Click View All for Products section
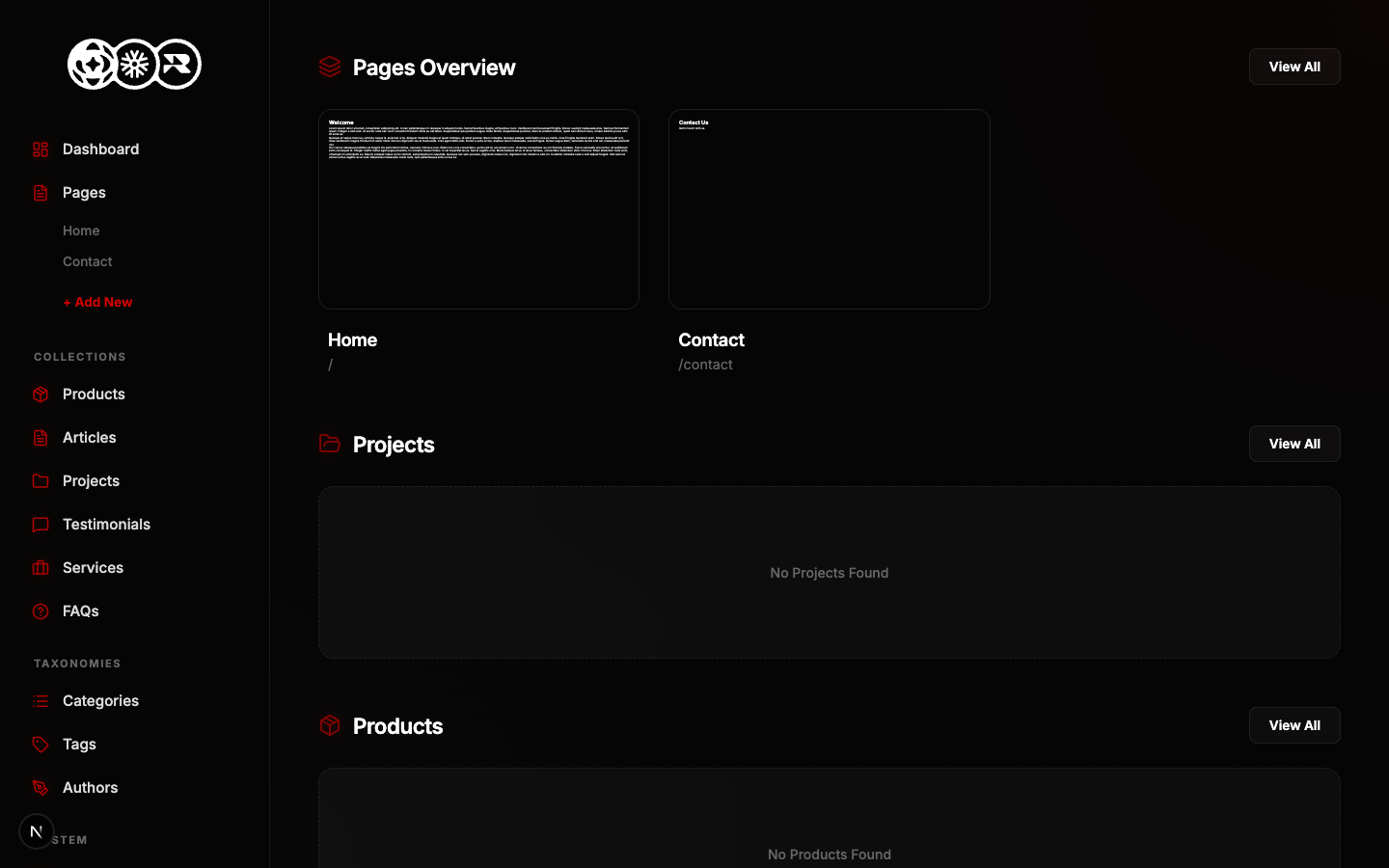The width and height of the screenshot is (1389, 868). coord(1294,725)
